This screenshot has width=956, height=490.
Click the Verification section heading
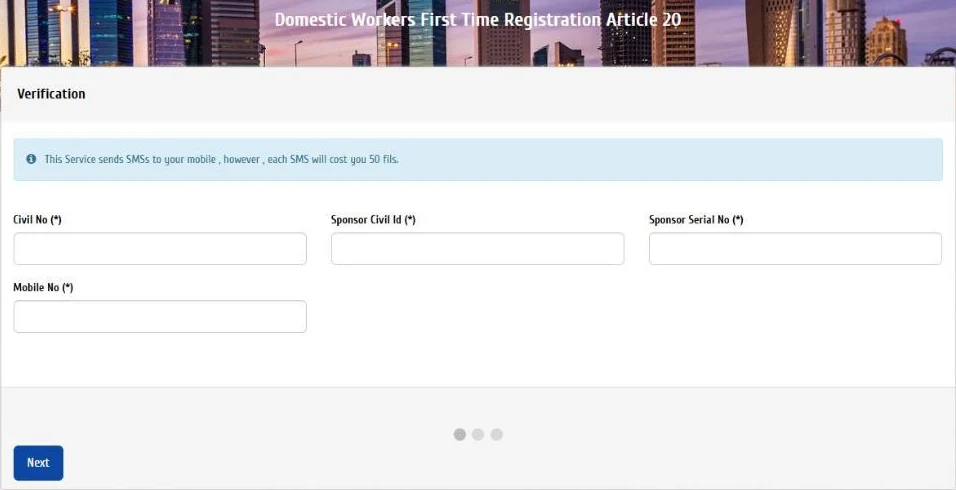[x=51, y=94]
